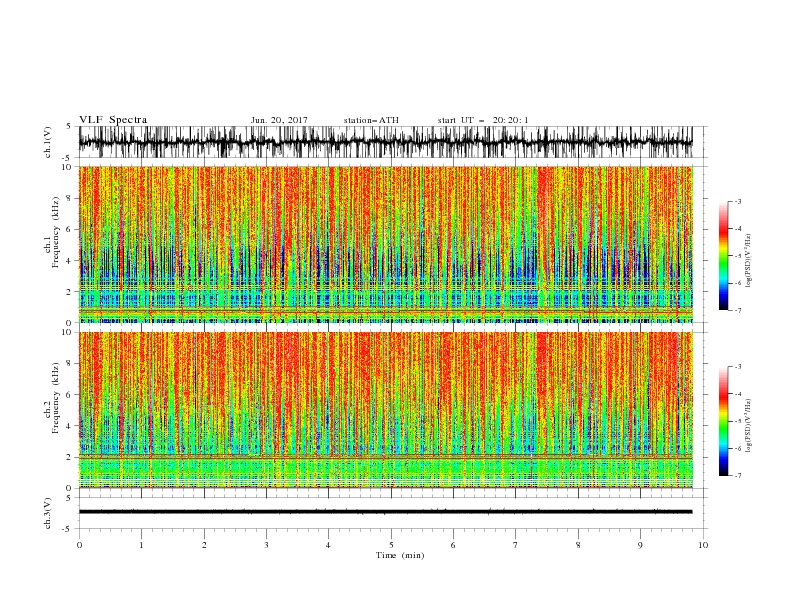
Task: Click the upper color bar "log(PSD)(V²/Hz)" label
Action: coord(748,261)
